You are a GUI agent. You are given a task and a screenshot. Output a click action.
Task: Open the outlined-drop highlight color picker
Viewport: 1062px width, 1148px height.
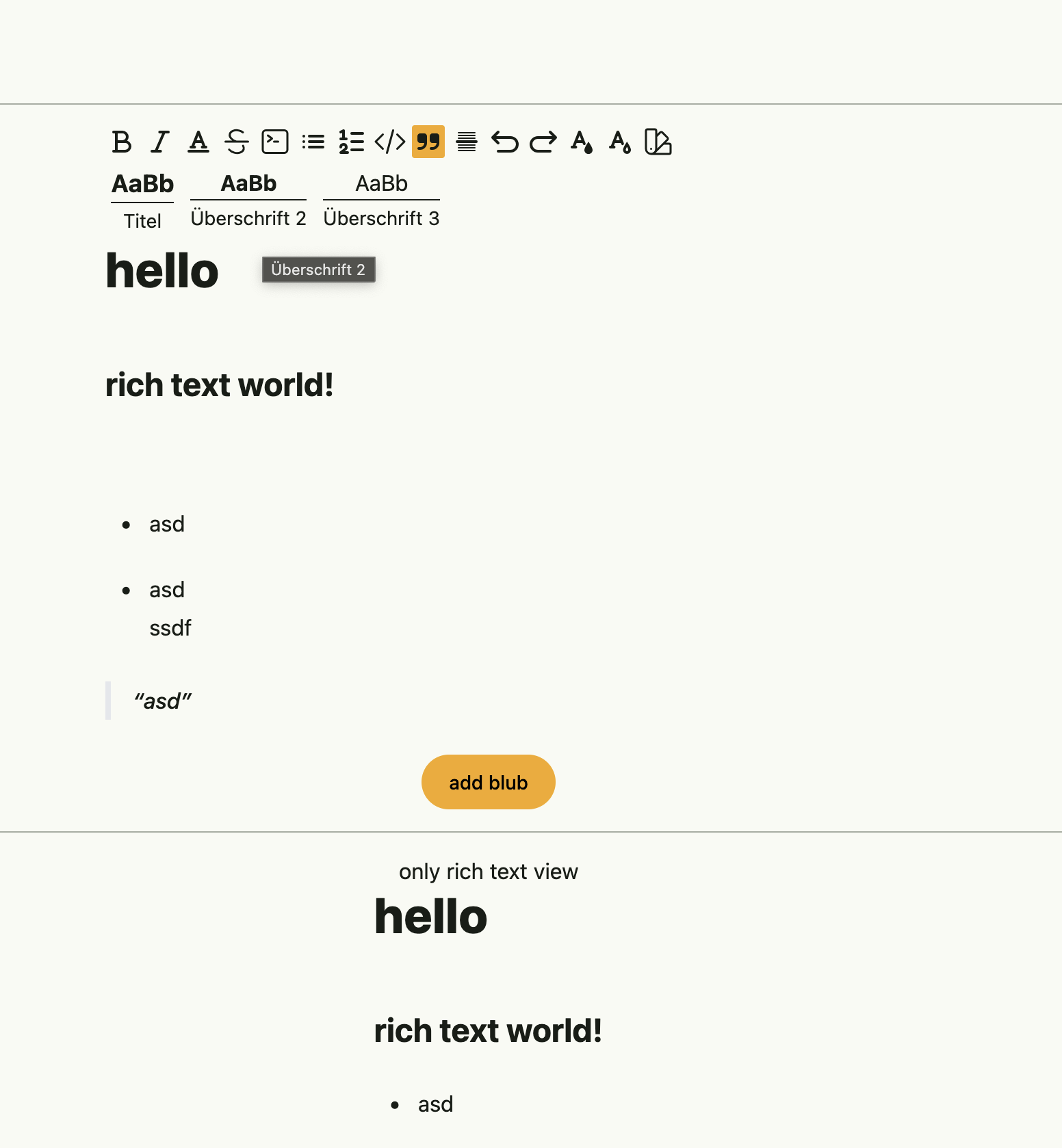click(x=620, y=142)
